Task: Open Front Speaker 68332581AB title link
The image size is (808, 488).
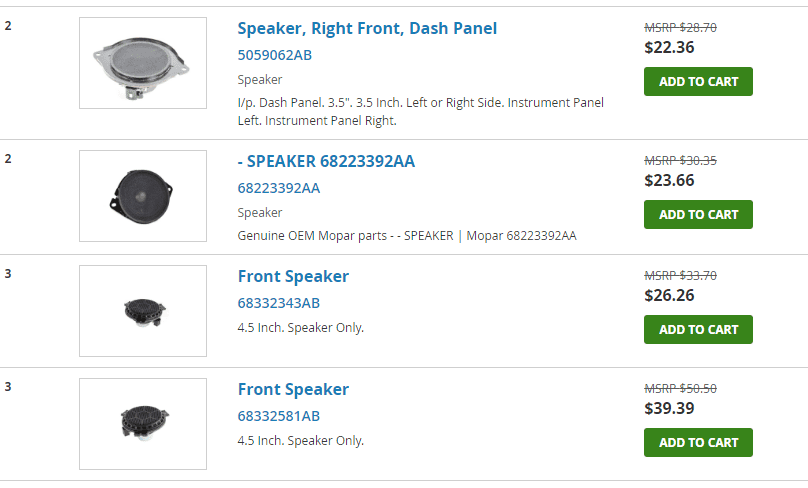Action: click(x=293, y=389)
